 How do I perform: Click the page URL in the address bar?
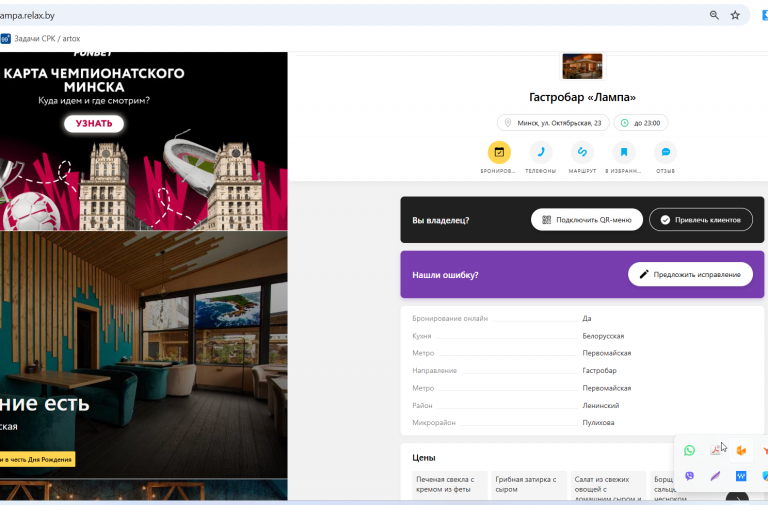click(x=27, y=16)
